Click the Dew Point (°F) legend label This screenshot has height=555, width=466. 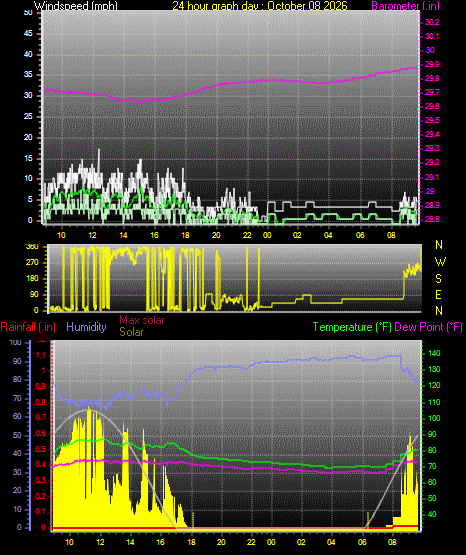tap(428, 327)
